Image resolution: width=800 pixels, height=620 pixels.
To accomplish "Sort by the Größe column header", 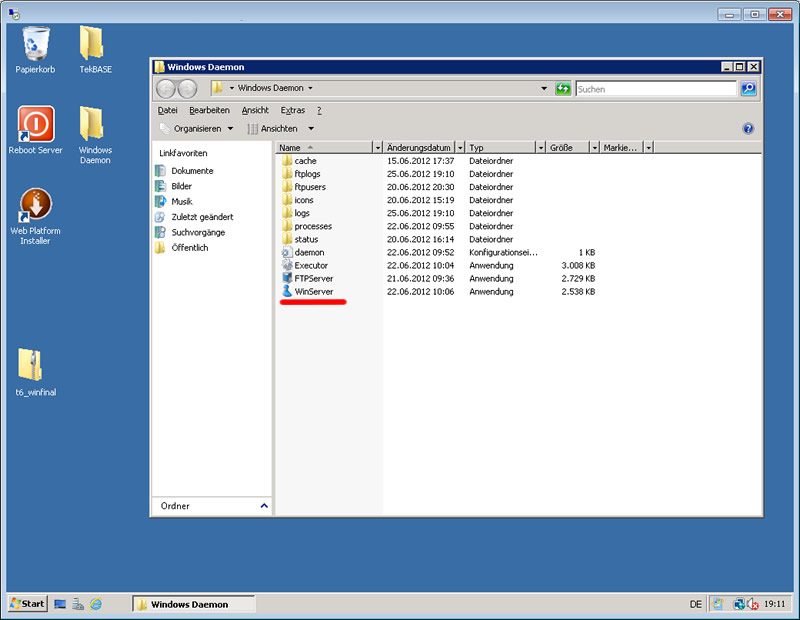I will (568, 147).
